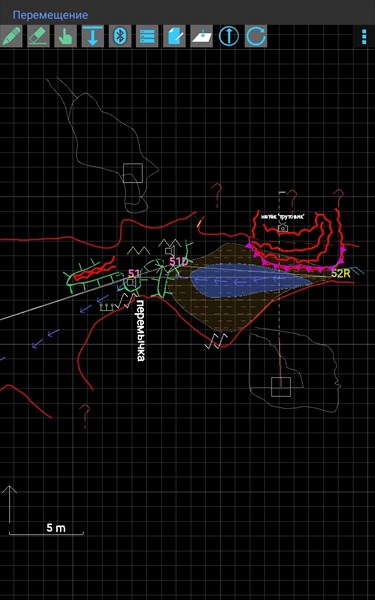Switch plan/profile view icon
The width and height of the screenshot is (375, 600).
click(x=201, y=36)
